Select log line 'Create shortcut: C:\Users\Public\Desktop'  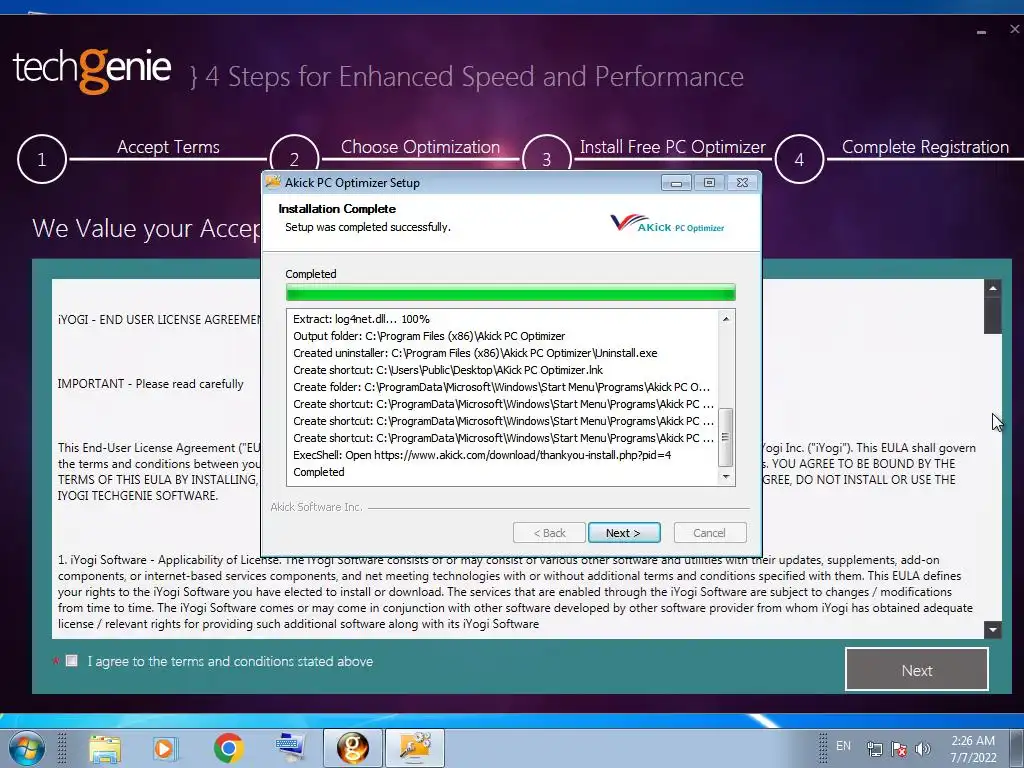pyautogui.click(x=448, y=370)
